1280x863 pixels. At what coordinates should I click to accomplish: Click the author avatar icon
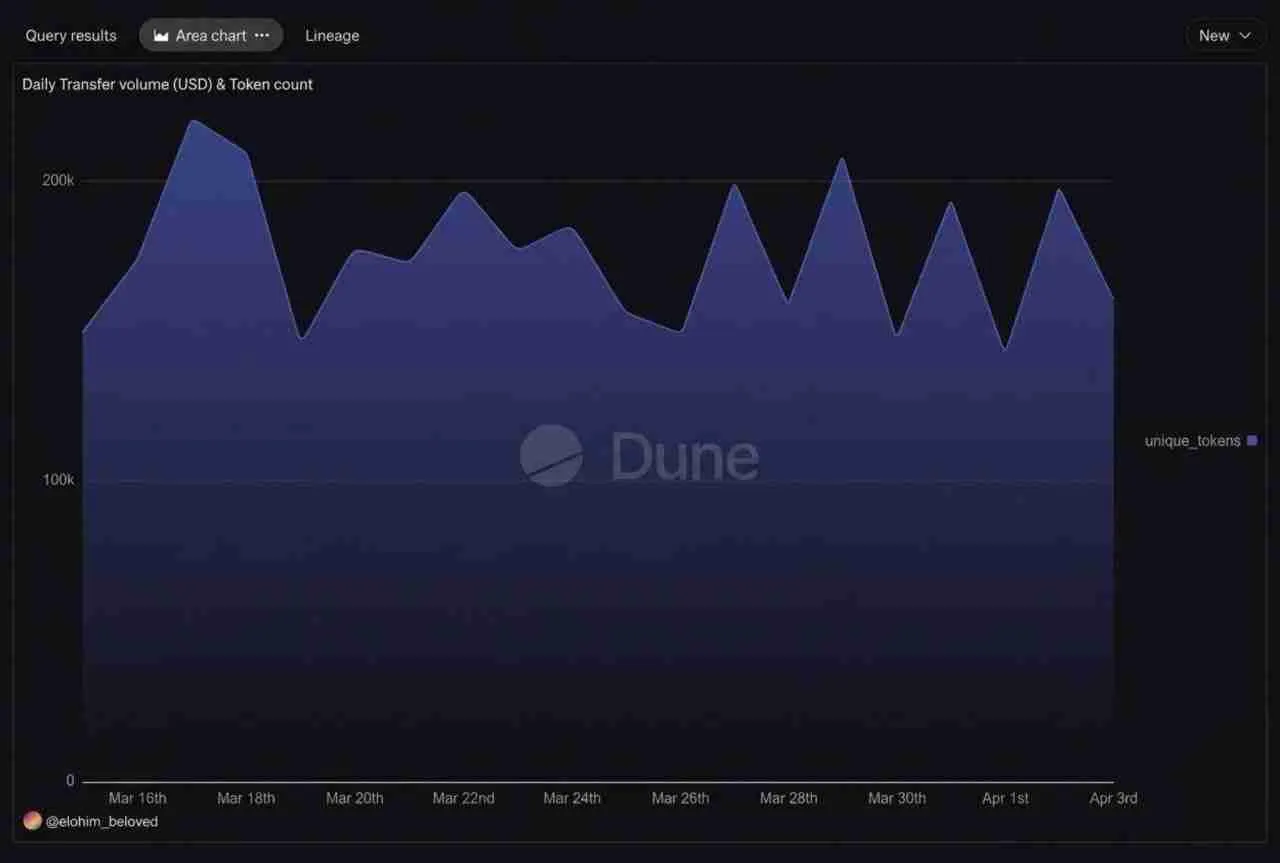(32, 821)
